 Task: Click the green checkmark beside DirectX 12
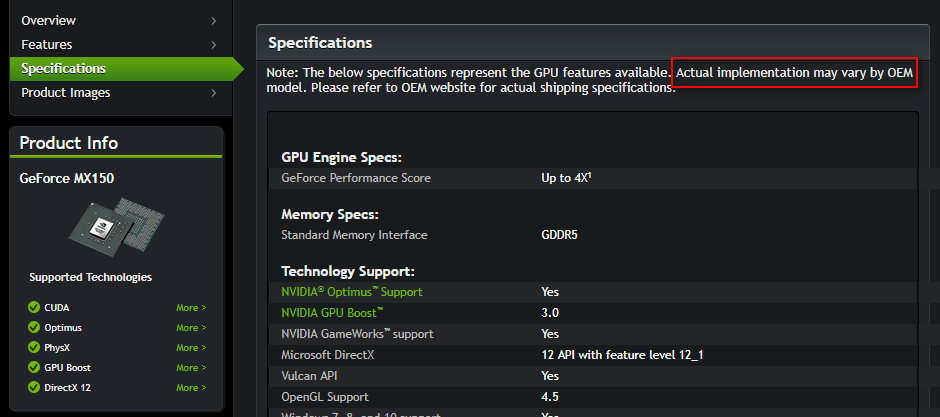34,388
